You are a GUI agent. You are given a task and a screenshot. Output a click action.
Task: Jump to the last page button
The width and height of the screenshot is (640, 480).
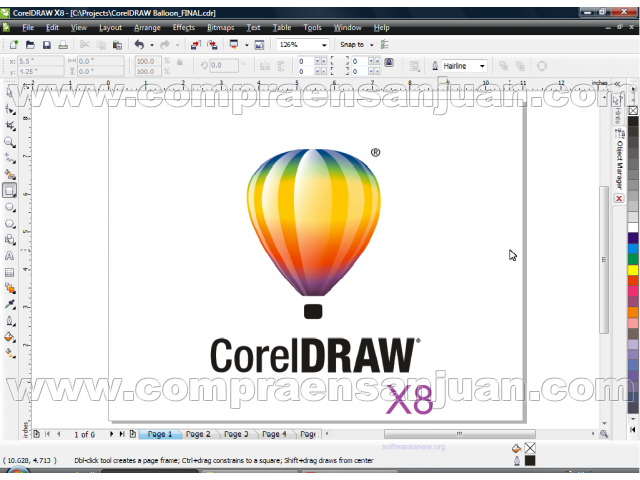tap(122, 434)
